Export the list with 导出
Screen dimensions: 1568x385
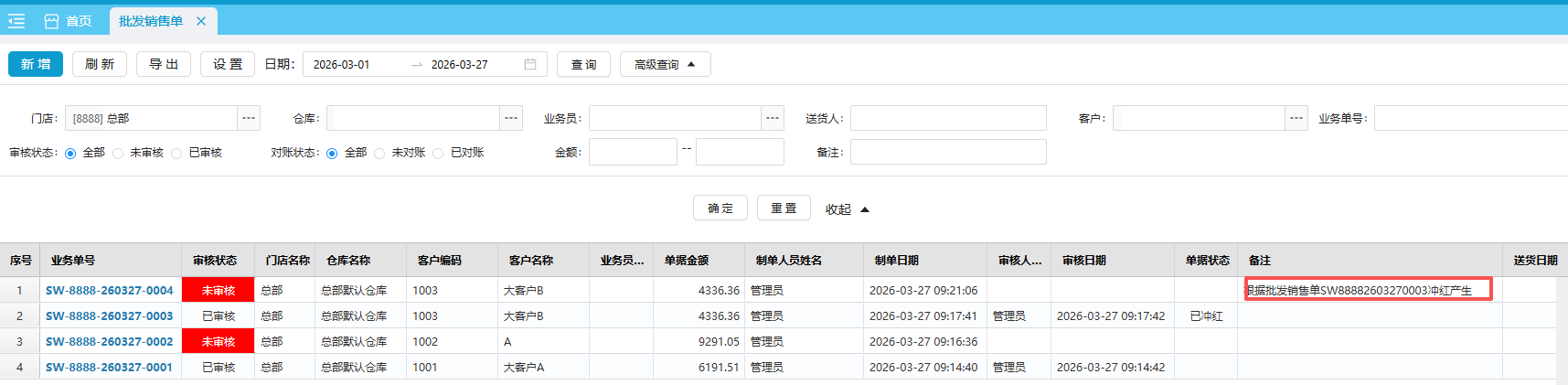[164, 64]
